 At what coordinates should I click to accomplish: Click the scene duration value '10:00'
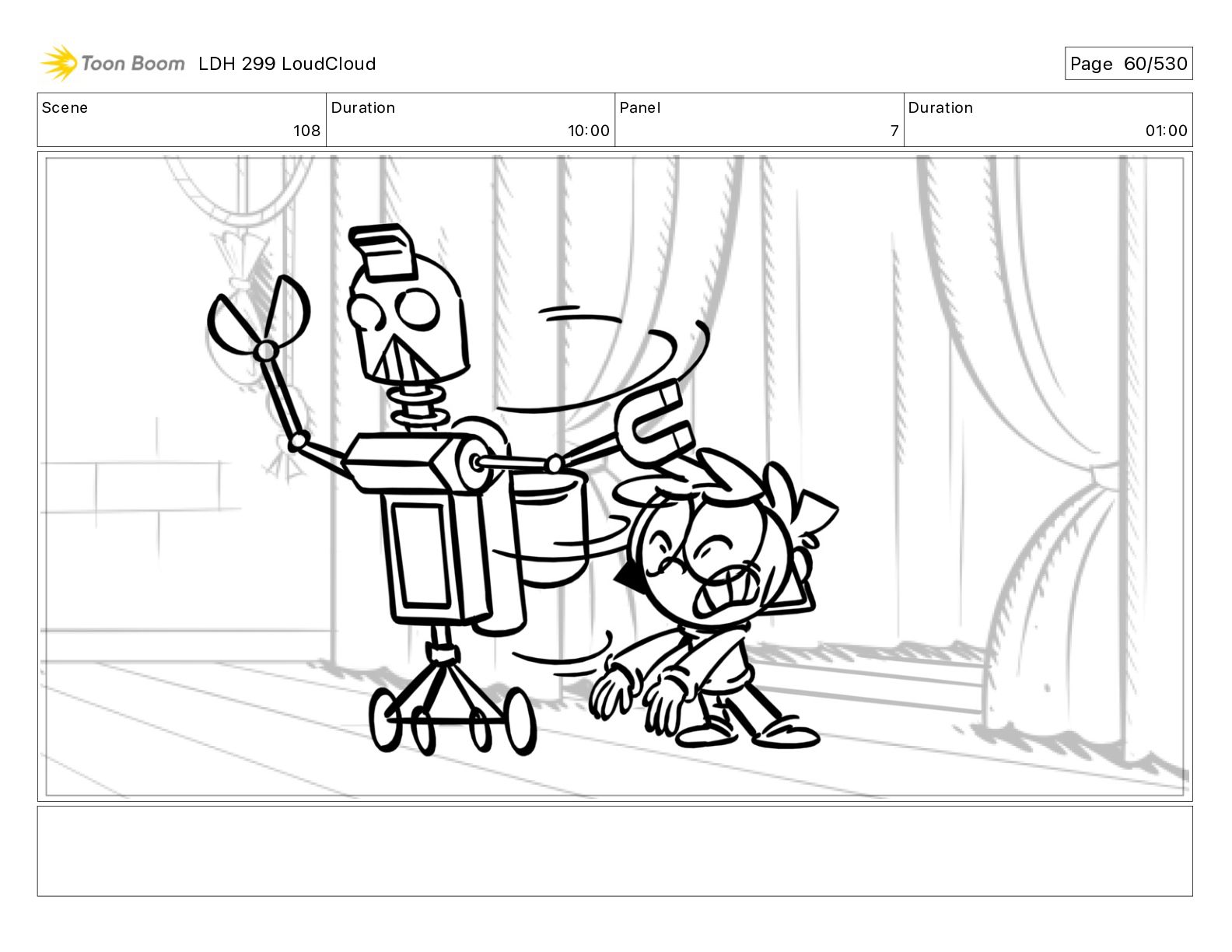point(589,131)
